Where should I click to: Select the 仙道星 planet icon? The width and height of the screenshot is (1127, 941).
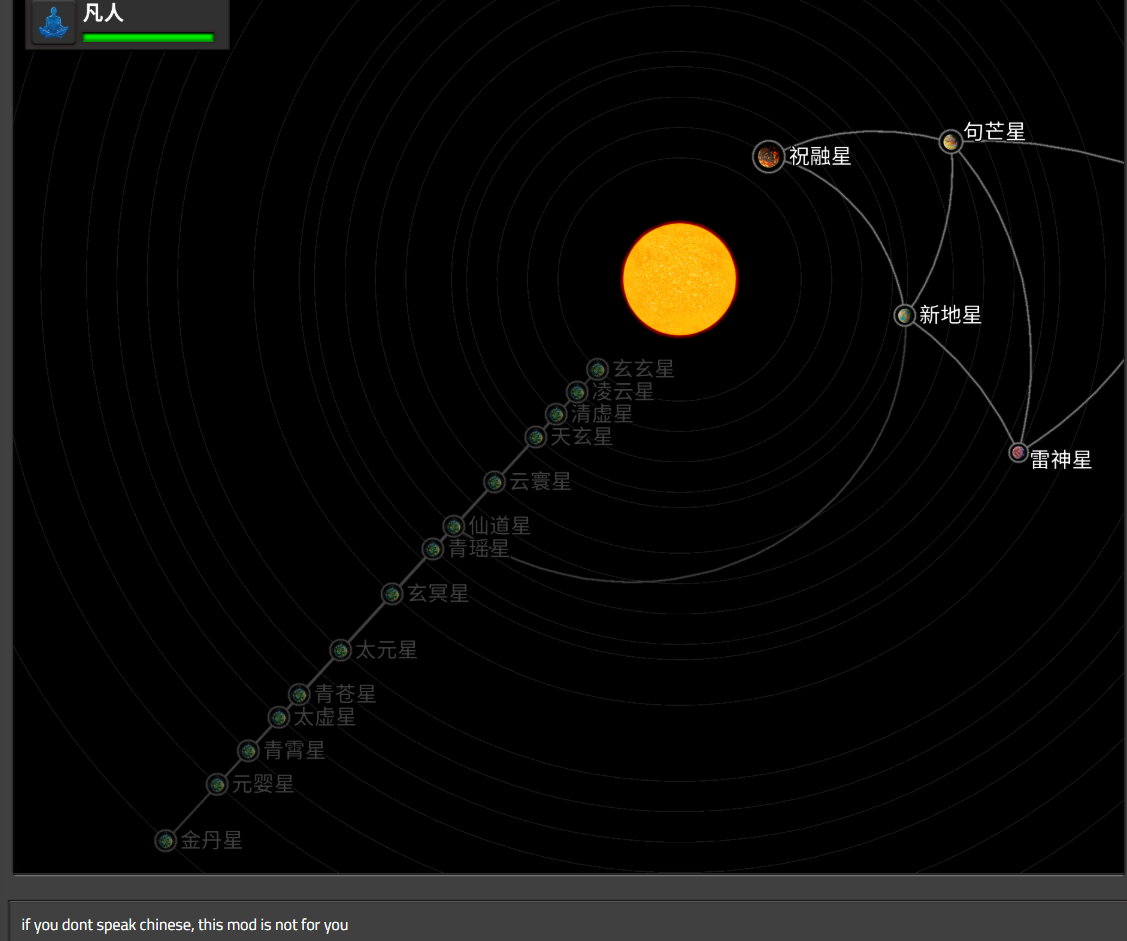point(454,526)
